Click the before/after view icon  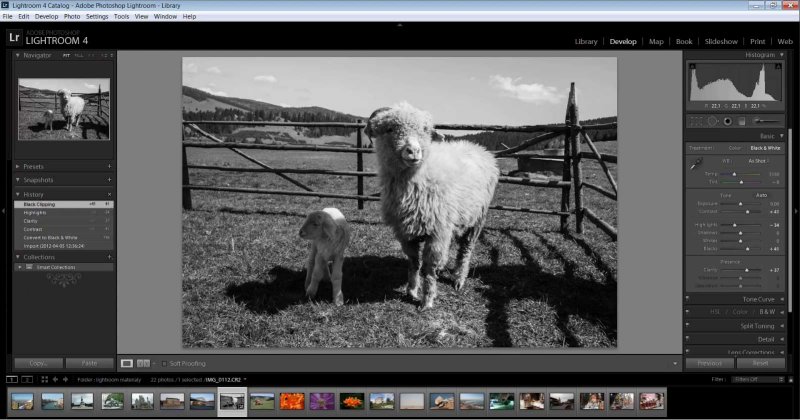(144, 363)
